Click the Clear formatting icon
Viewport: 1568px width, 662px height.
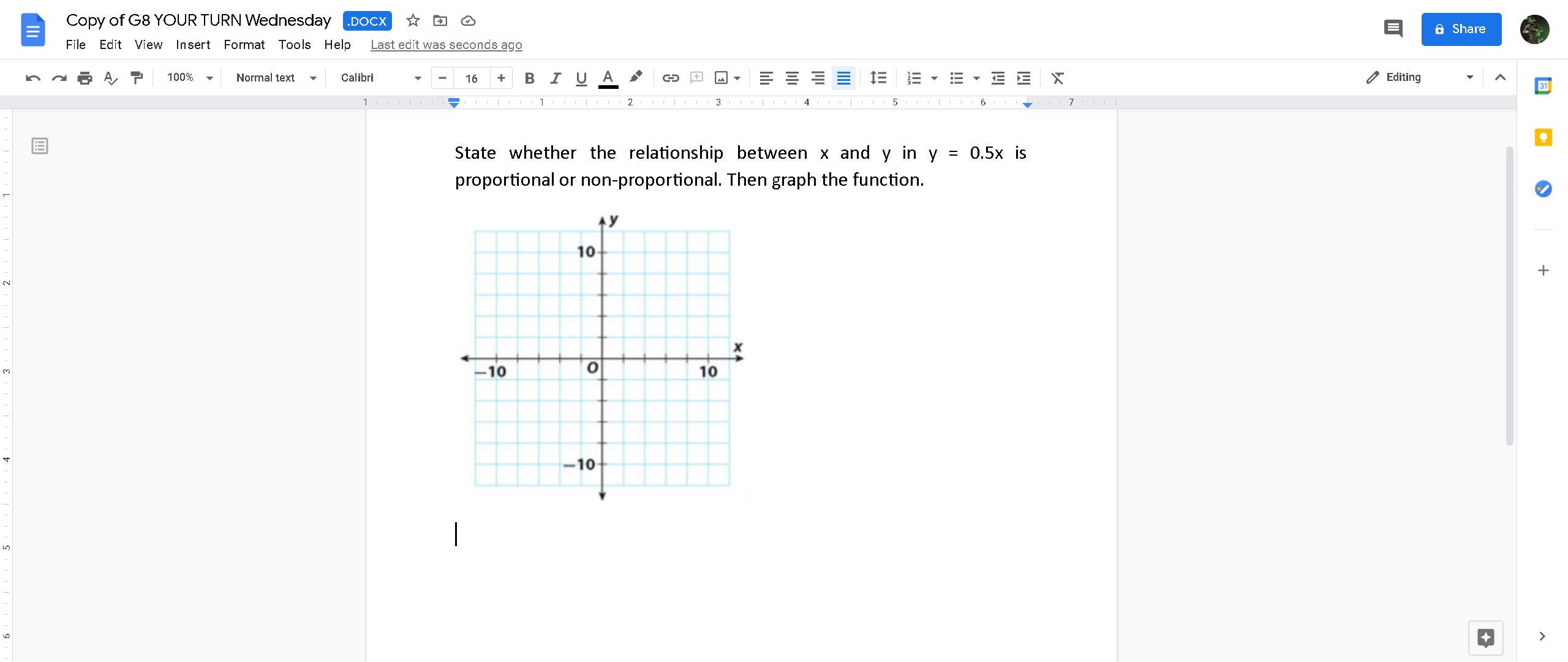point(1057,78)
